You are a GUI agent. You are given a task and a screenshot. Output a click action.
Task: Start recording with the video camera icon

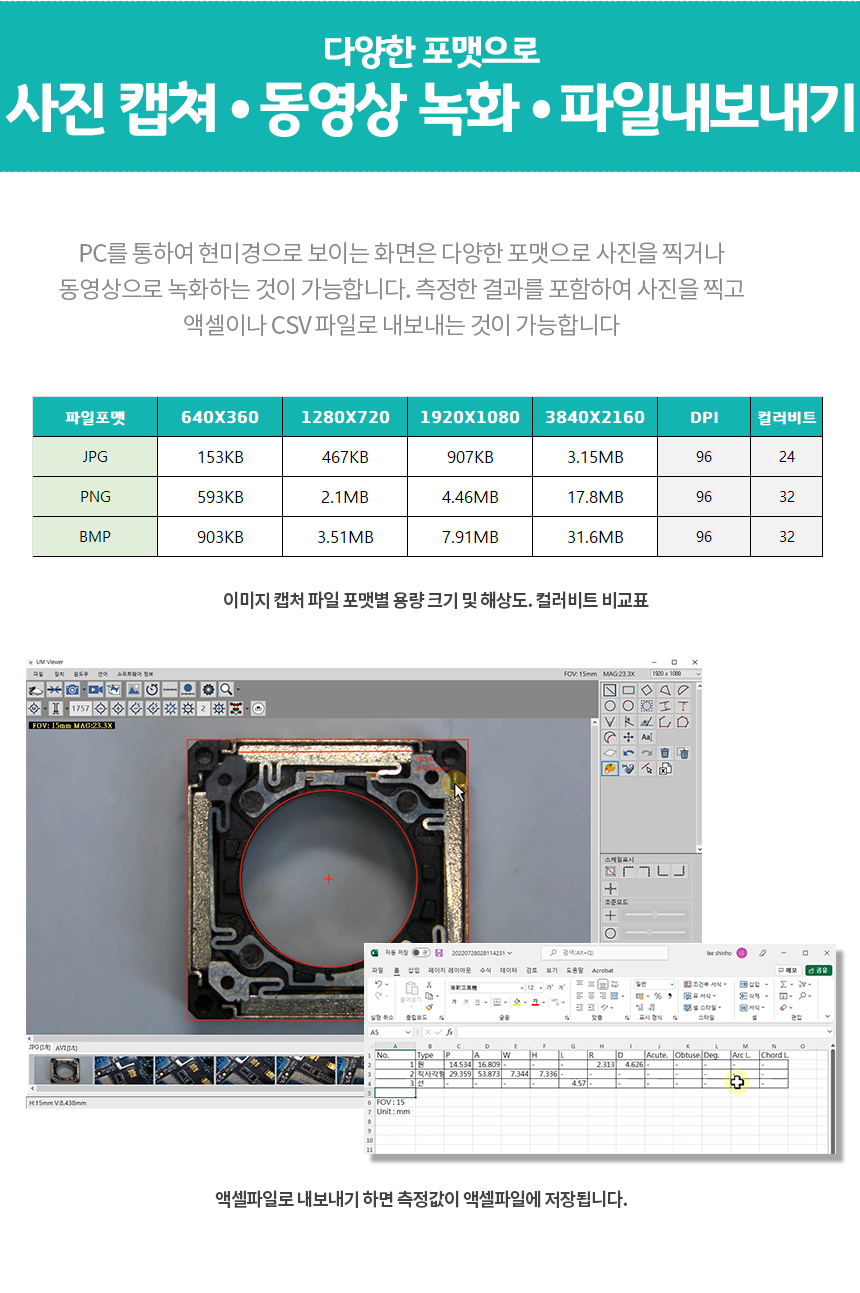click(96, 690)
